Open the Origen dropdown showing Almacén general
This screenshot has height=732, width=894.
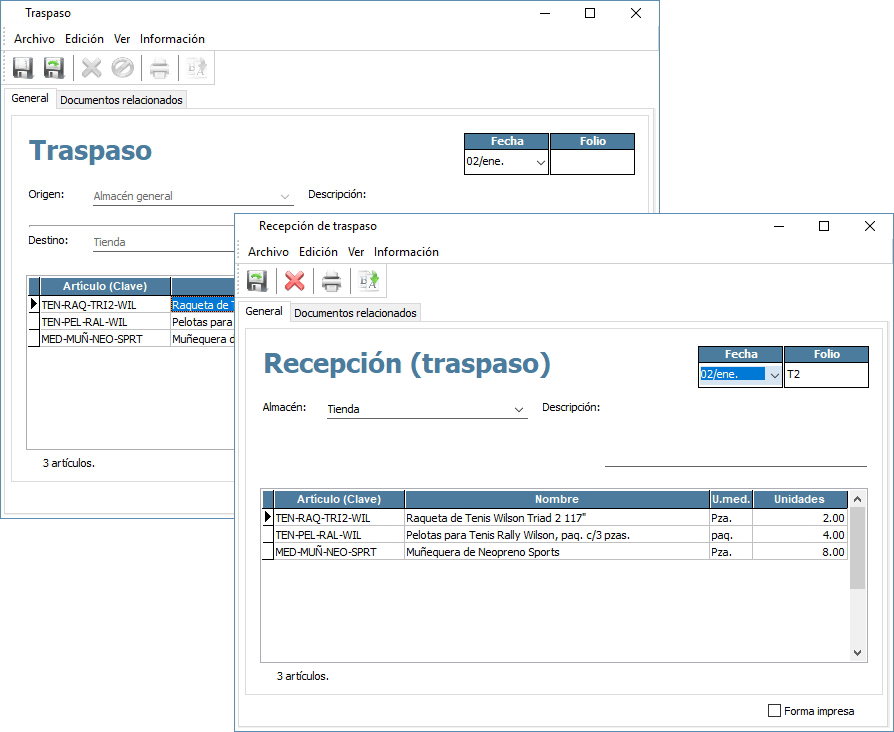(x=285, y=197)
